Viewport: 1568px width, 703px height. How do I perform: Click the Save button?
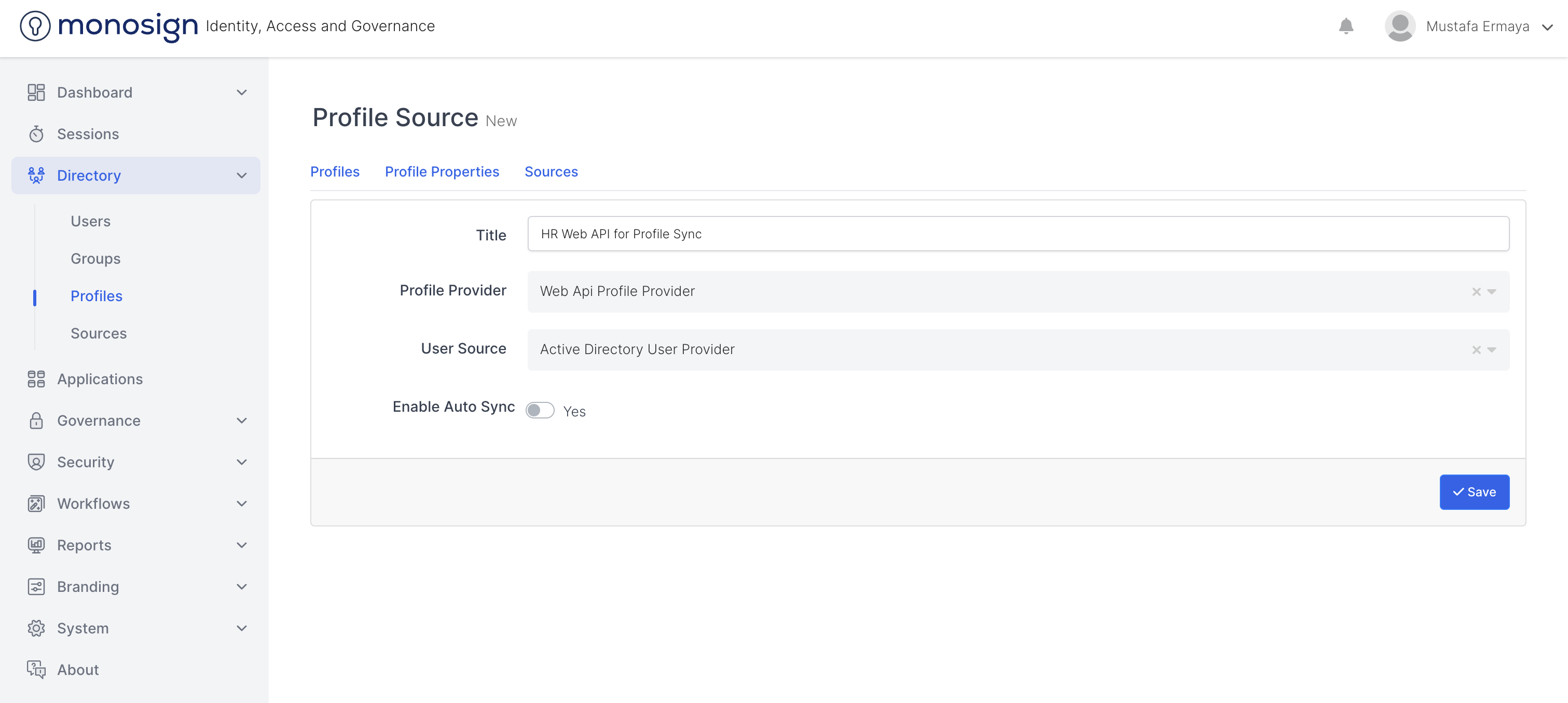tap(1474, 492)
